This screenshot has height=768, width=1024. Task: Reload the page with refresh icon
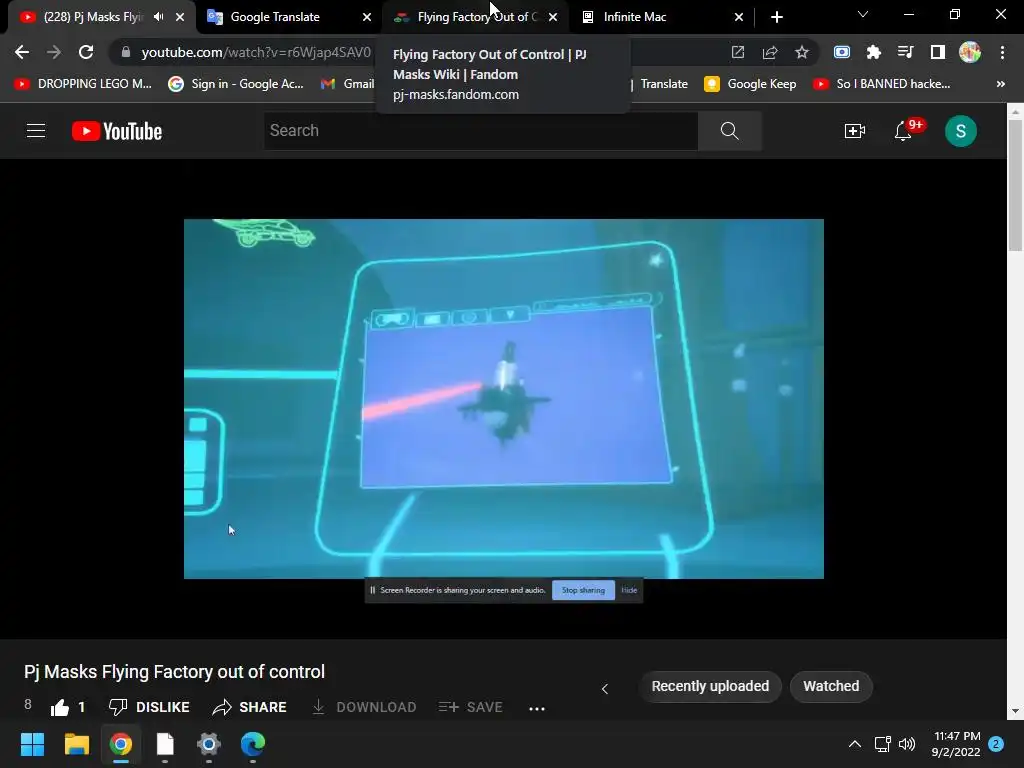[x=86, y=52]
